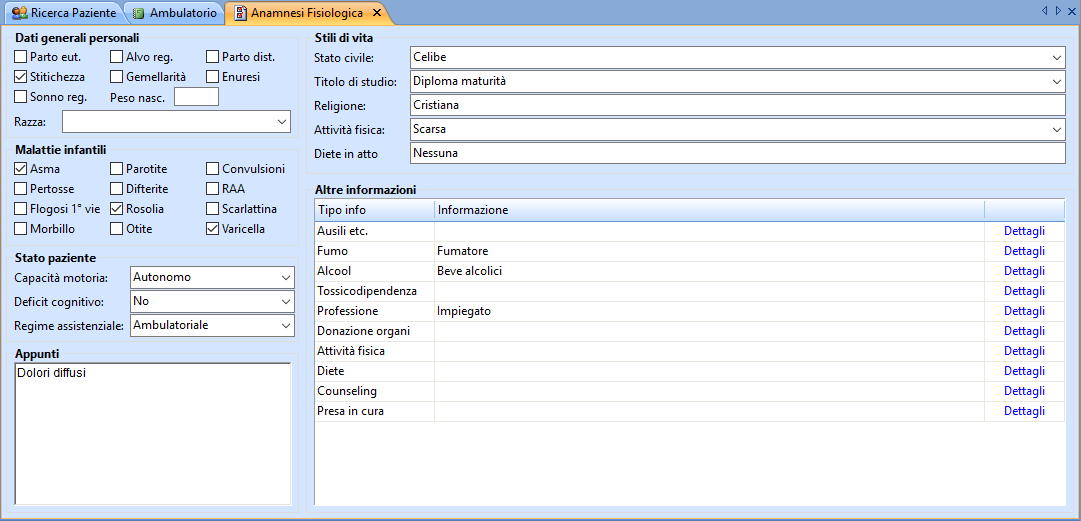Screen dimensions: 1081x521
Task: Click the Ambulatorio tab book icon
Action: pyautogui.click(x=139, y=12)
